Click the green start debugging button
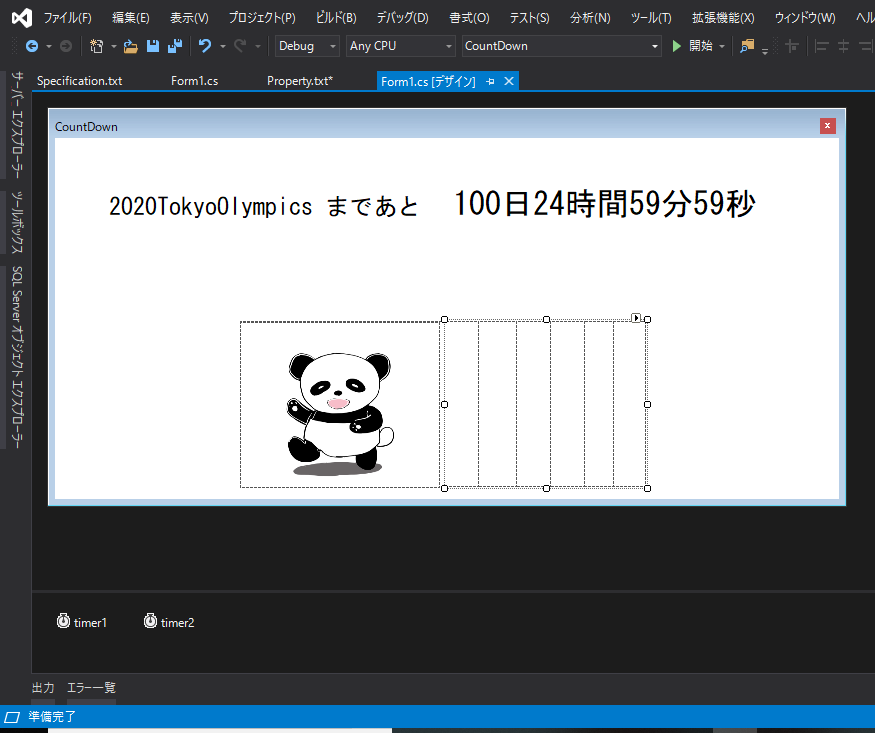 (x=677, y=46)
